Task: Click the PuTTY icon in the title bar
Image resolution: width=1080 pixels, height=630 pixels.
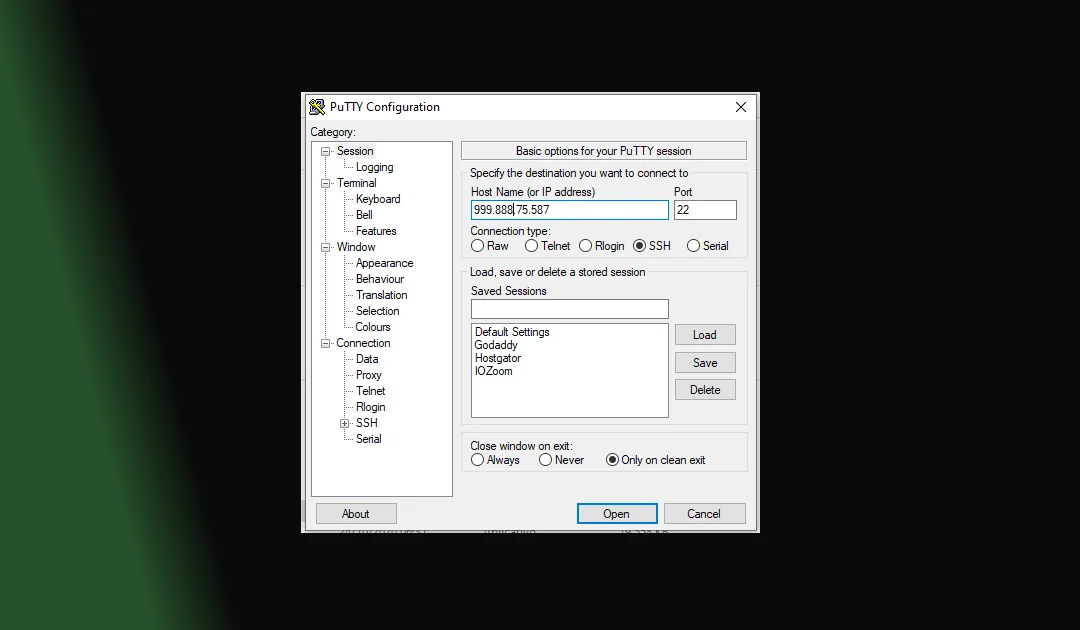Action: pos(317,107)
